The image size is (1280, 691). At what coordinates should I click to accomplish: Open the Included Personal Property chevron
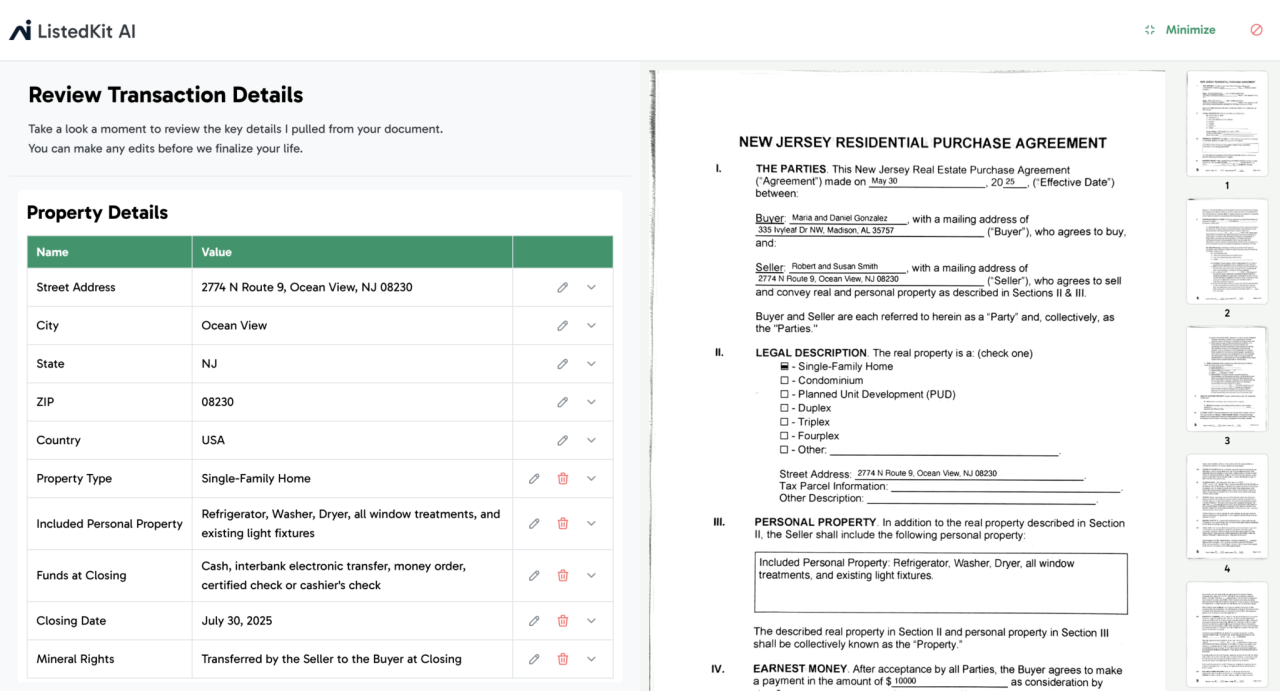coord(591,523)
